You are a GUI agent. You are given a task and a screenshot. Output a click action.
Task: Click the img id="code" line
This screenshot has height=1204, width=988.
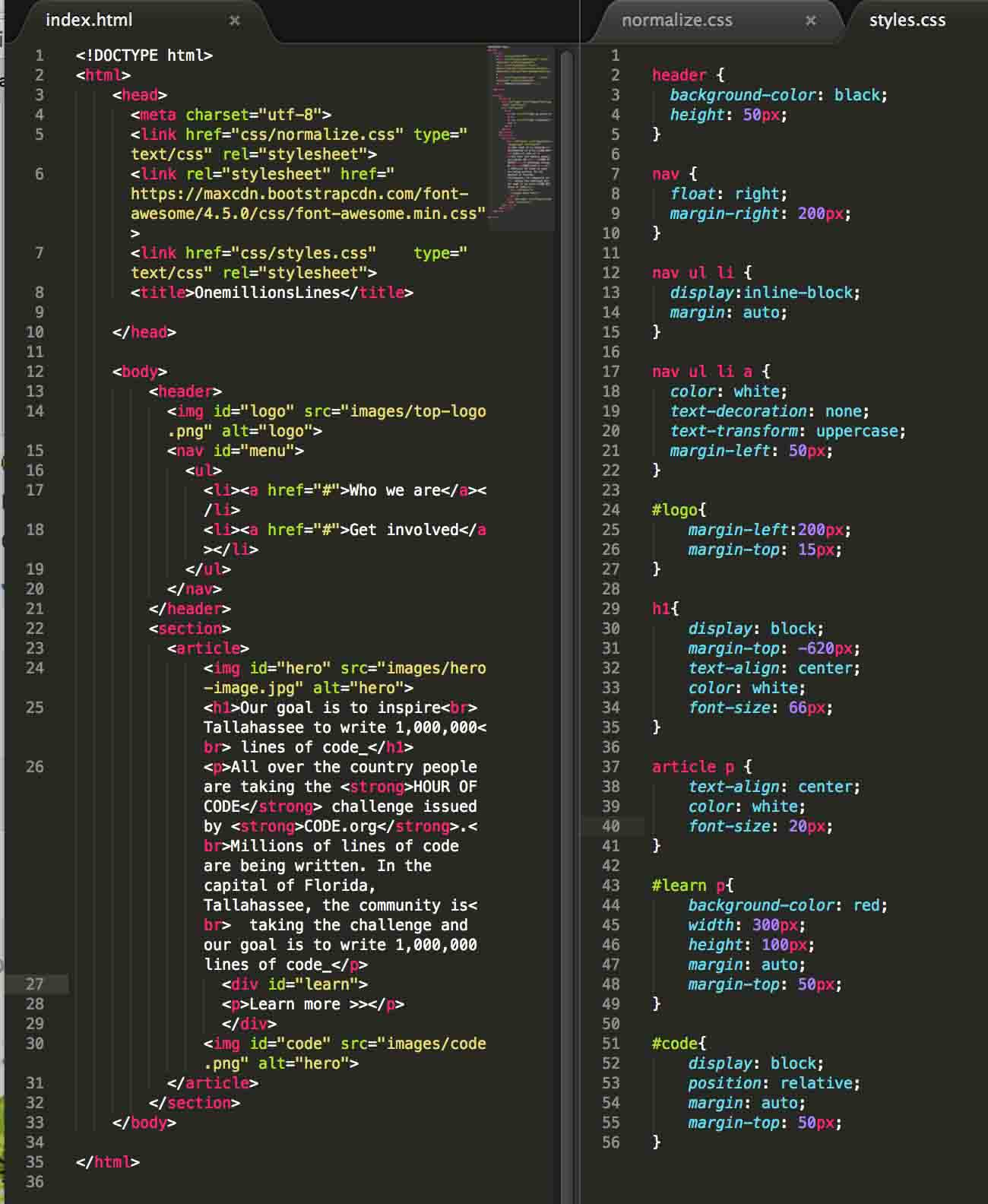pyautogui.click(x=345, y=1053)
